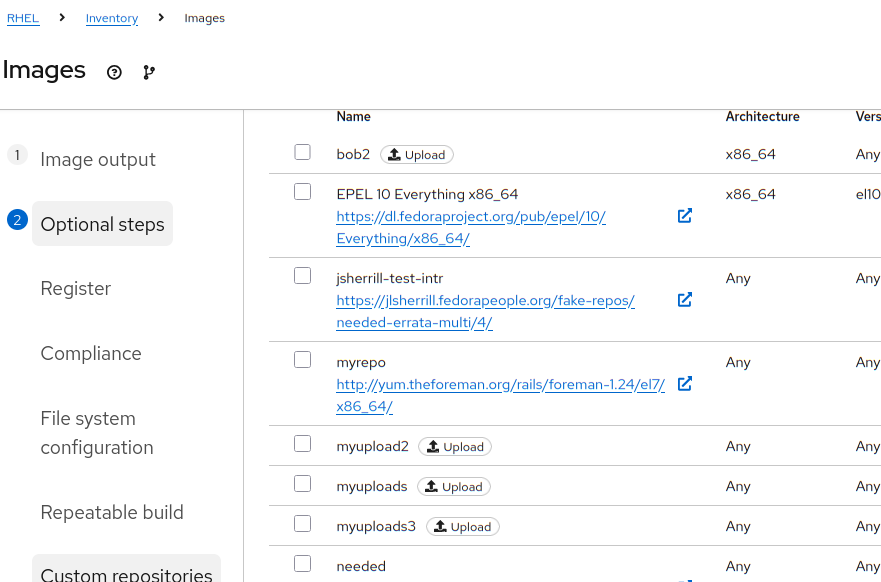Select the bob2 repository checkbox

point(303,152)
